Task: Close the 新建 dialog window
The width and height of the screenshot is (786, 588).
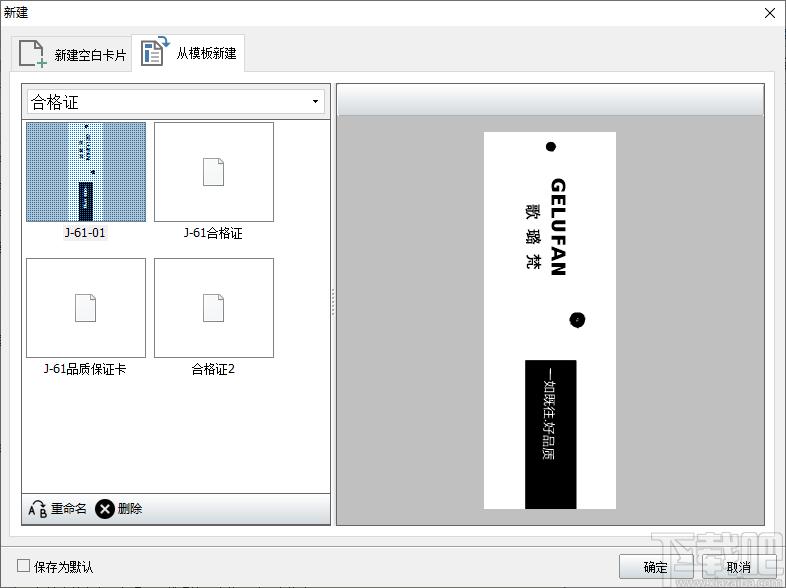Action: [770, 13]
